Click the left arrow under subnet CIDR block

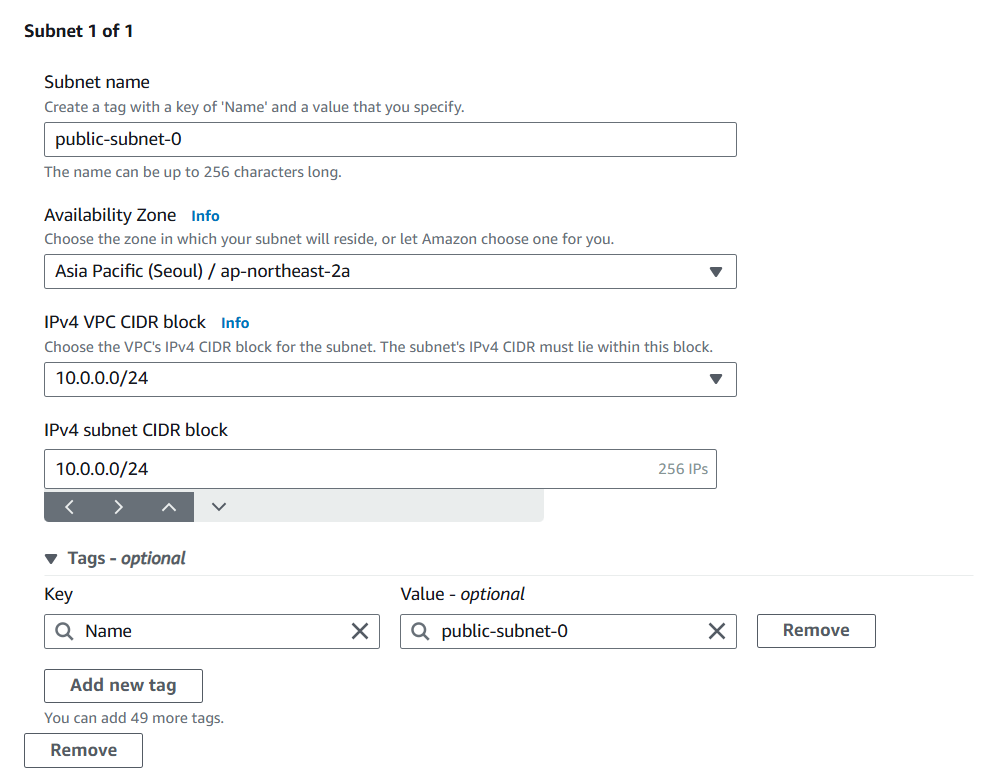coord(69,506)
